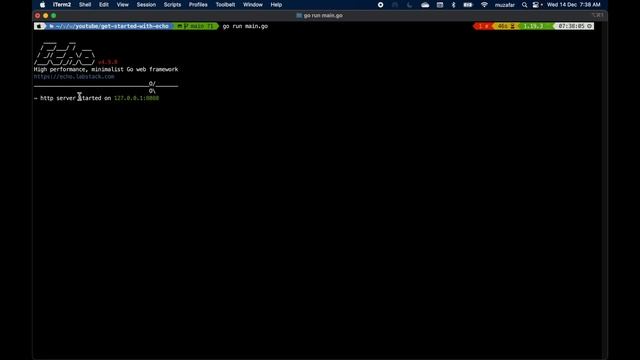Click the terminal icon beside the window title
This screenshot has width=640, height=360.
tap(299, 16)
